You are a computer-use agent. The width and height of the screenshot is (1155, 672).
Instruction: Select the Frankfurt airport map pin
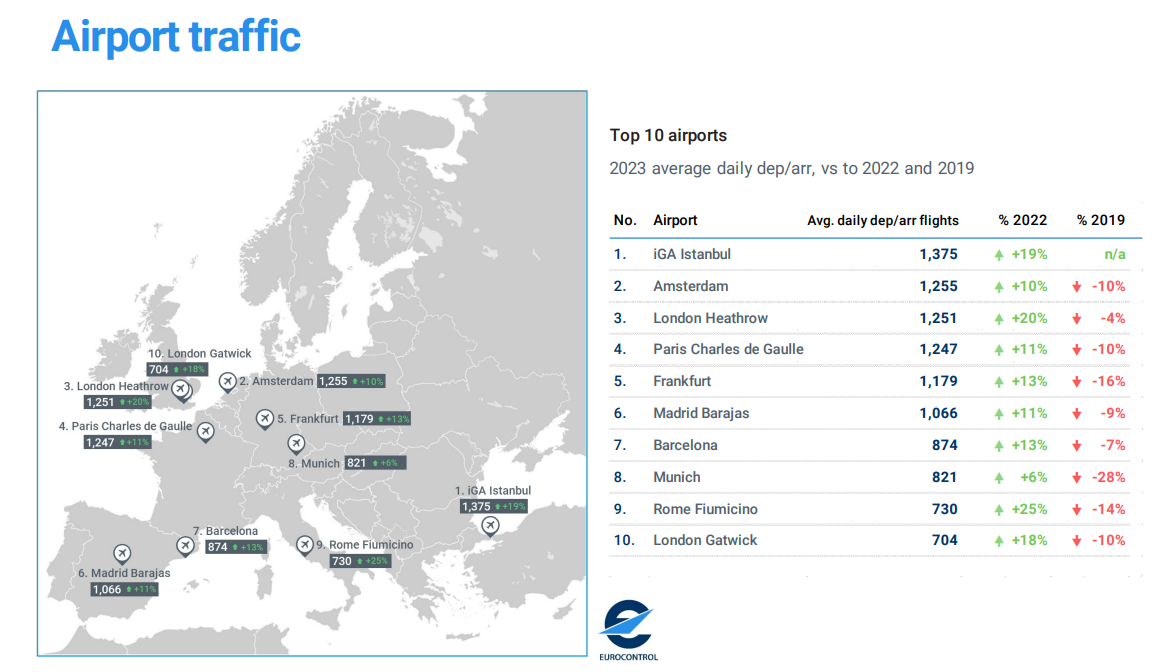tap(264, 419)
